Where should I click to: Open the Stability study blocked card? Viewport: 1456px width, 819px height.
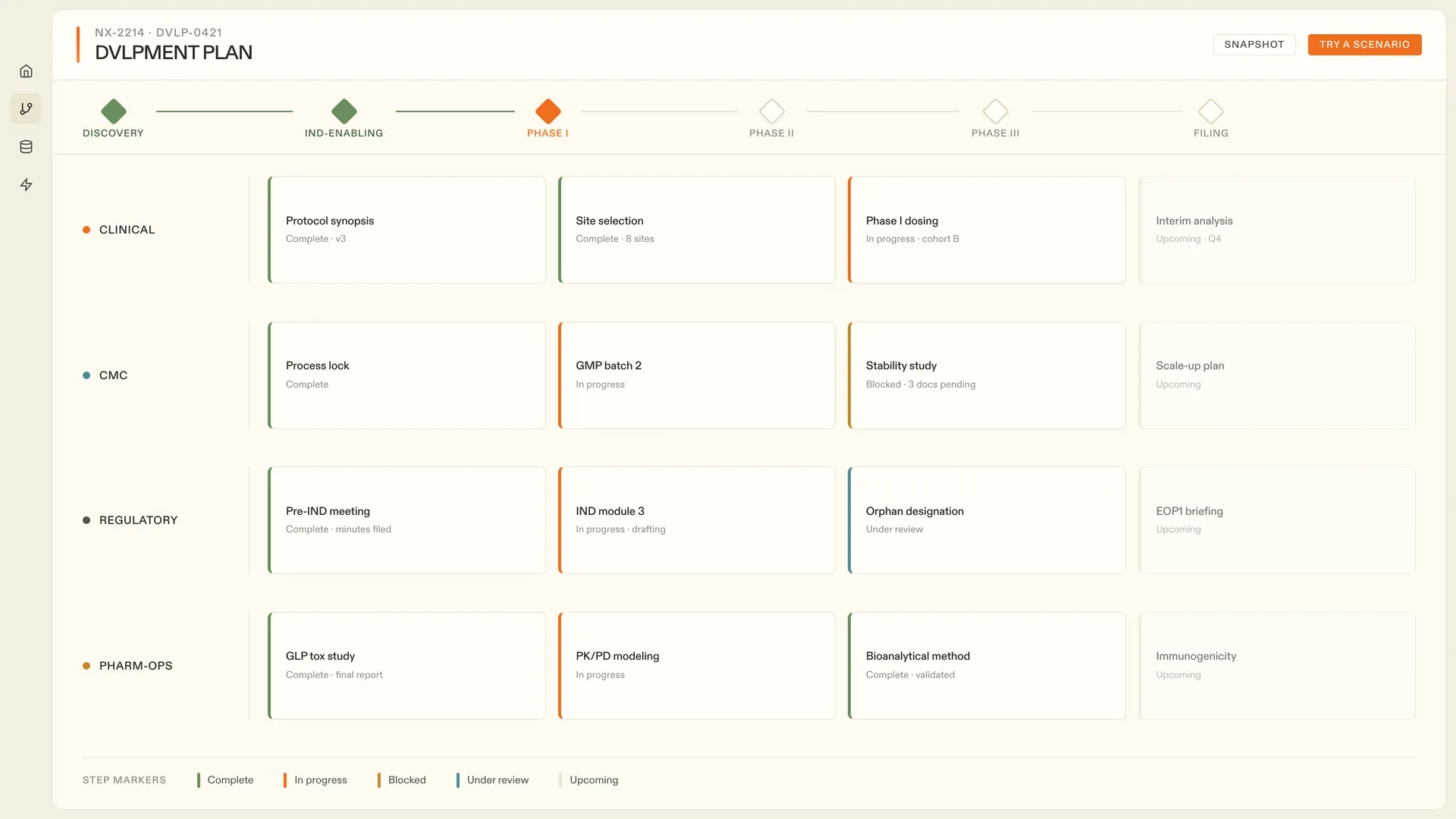click(987, 375)
